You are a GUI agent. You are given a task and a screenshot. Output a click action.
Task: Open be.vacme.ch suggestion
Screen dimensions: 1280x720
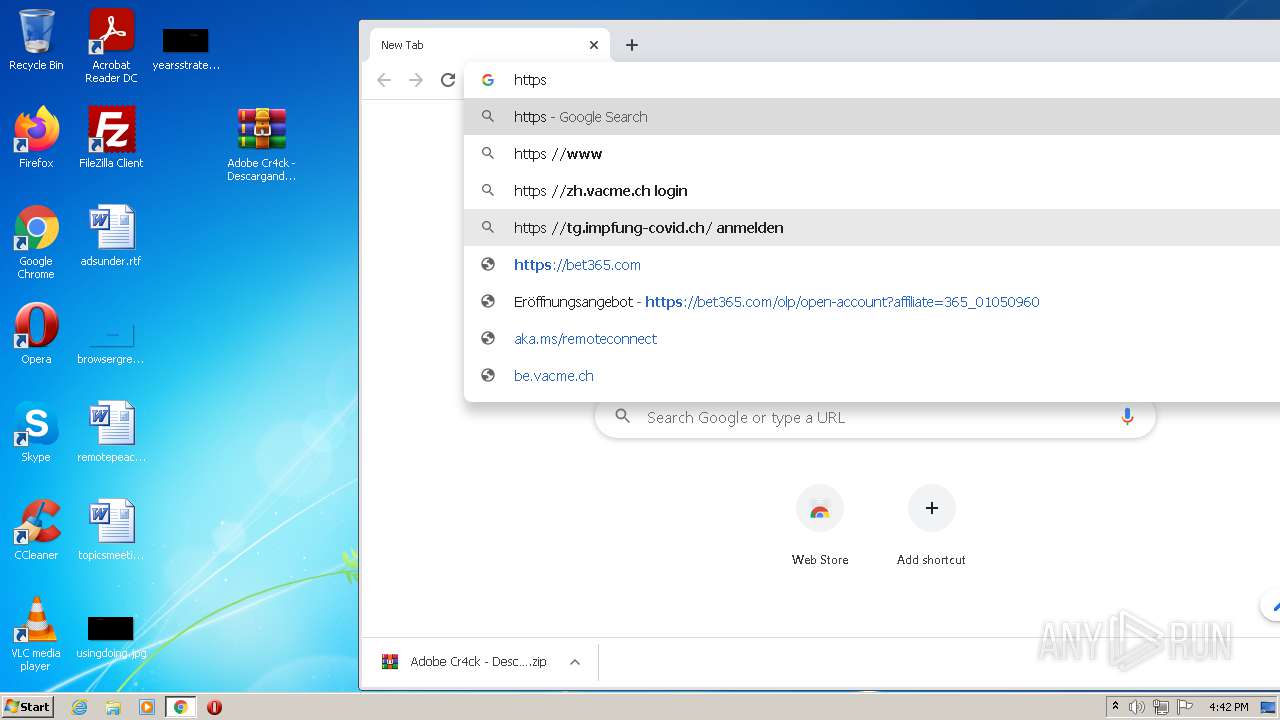[872, 376]
